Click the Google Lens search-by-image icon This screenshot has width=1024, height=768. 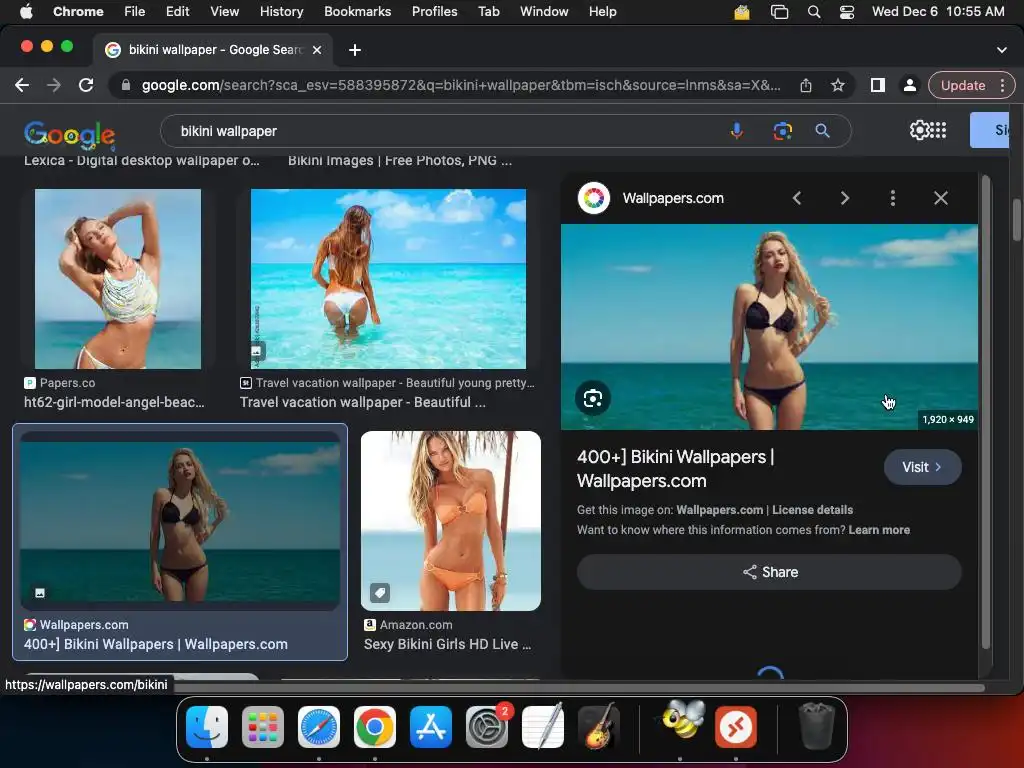point(782,131)
